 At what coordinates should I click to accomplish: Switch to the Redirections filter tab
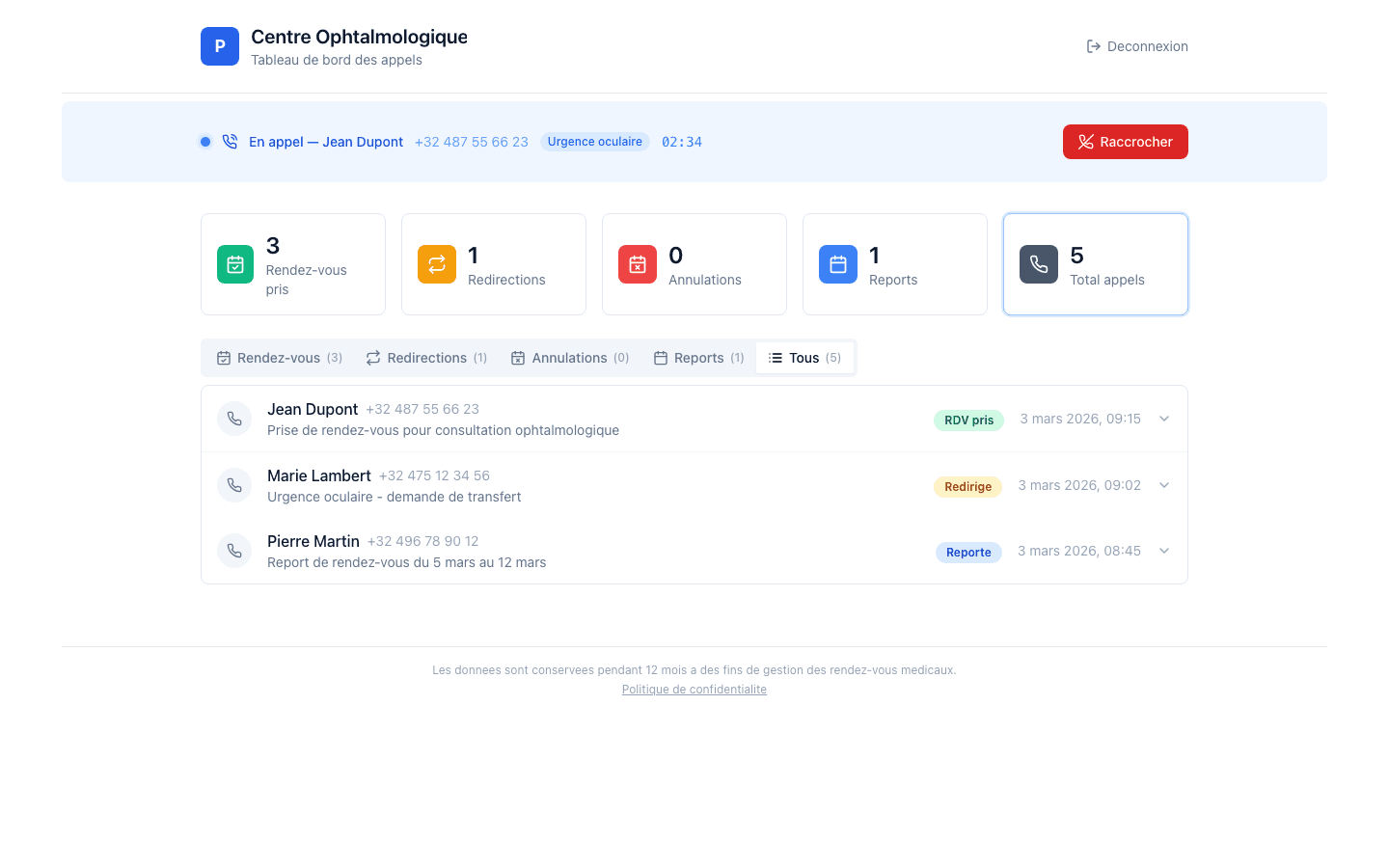pyautogui.click(x=426, y=357)
